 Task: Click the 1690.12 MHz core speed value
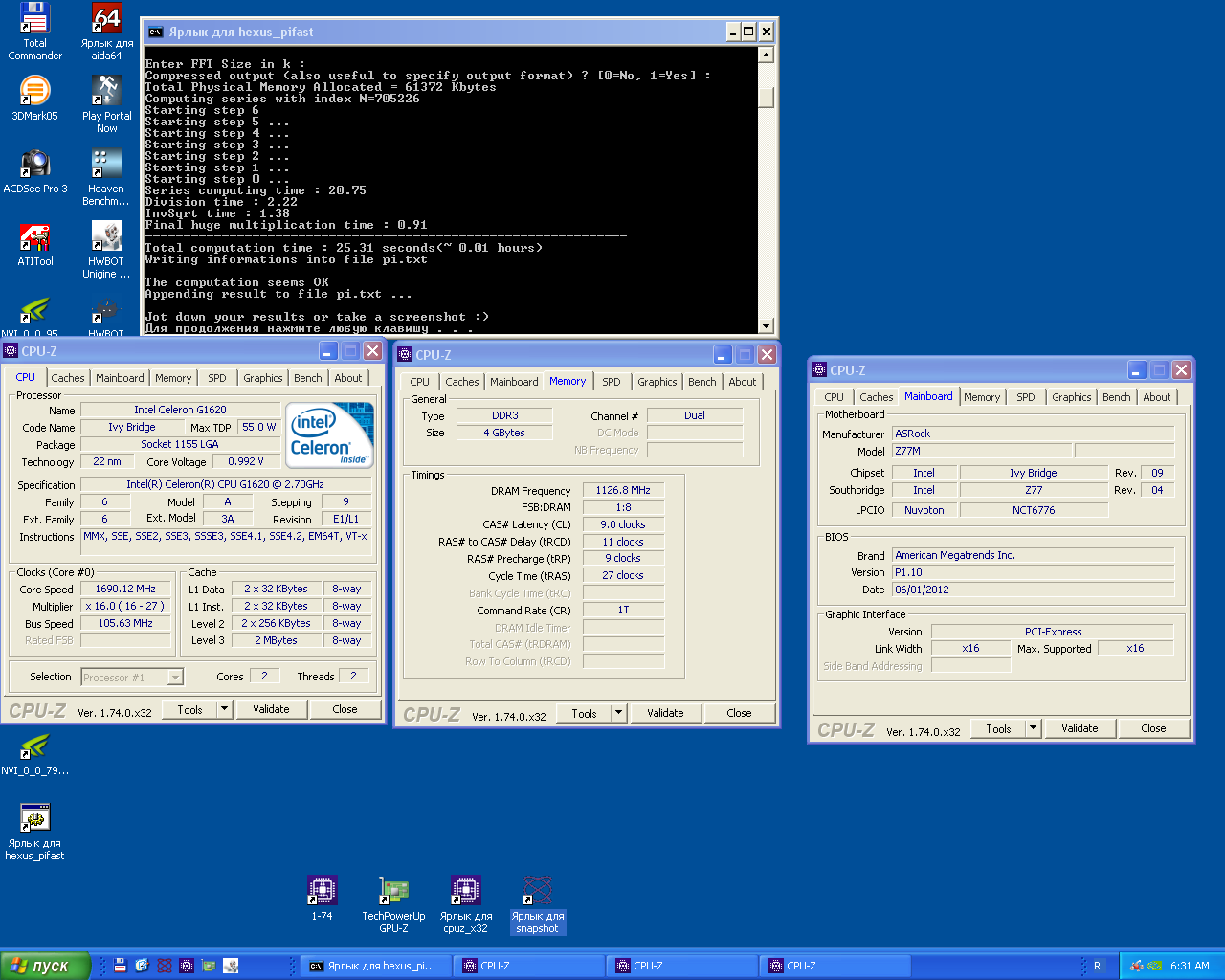pyautogui.click(x=125, y=590)
